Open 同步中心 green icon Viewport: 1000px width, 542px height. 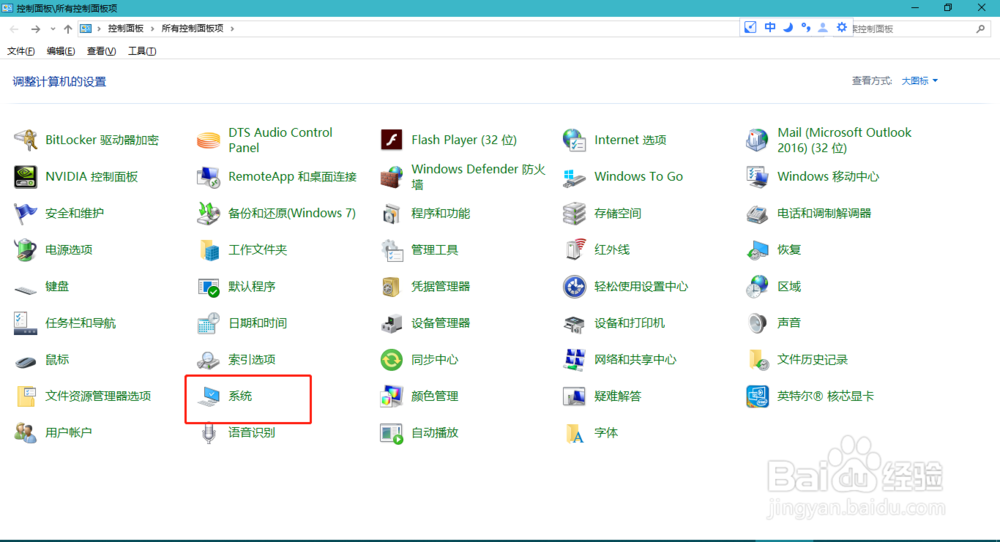pos(391,359)
